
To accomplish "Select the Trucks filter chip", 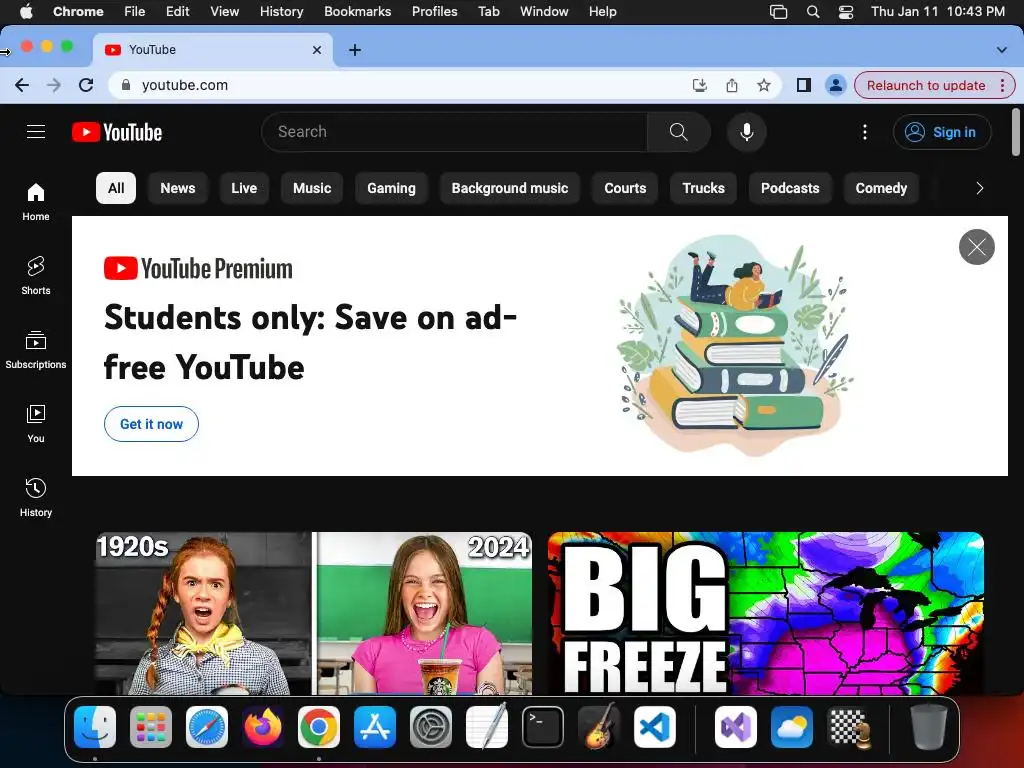I will coord(703,188).
